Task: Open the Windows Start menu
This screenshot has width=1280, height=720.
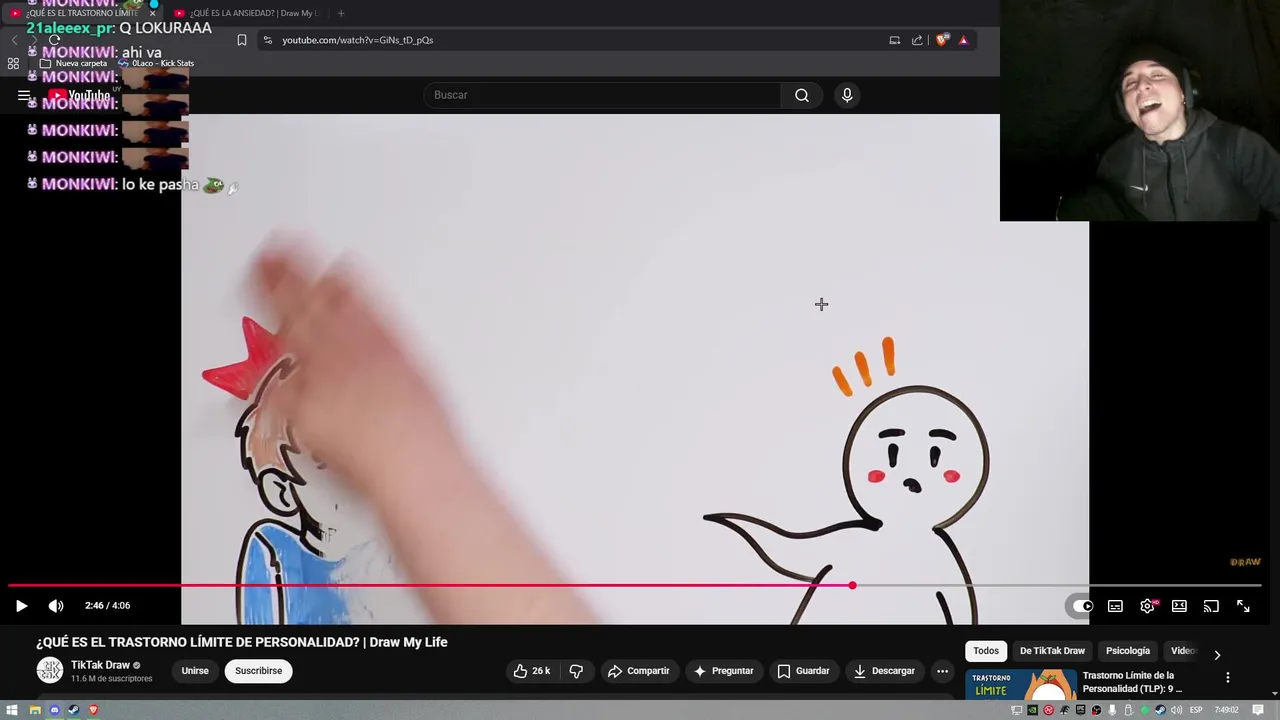Action: (x=12, y=710)
